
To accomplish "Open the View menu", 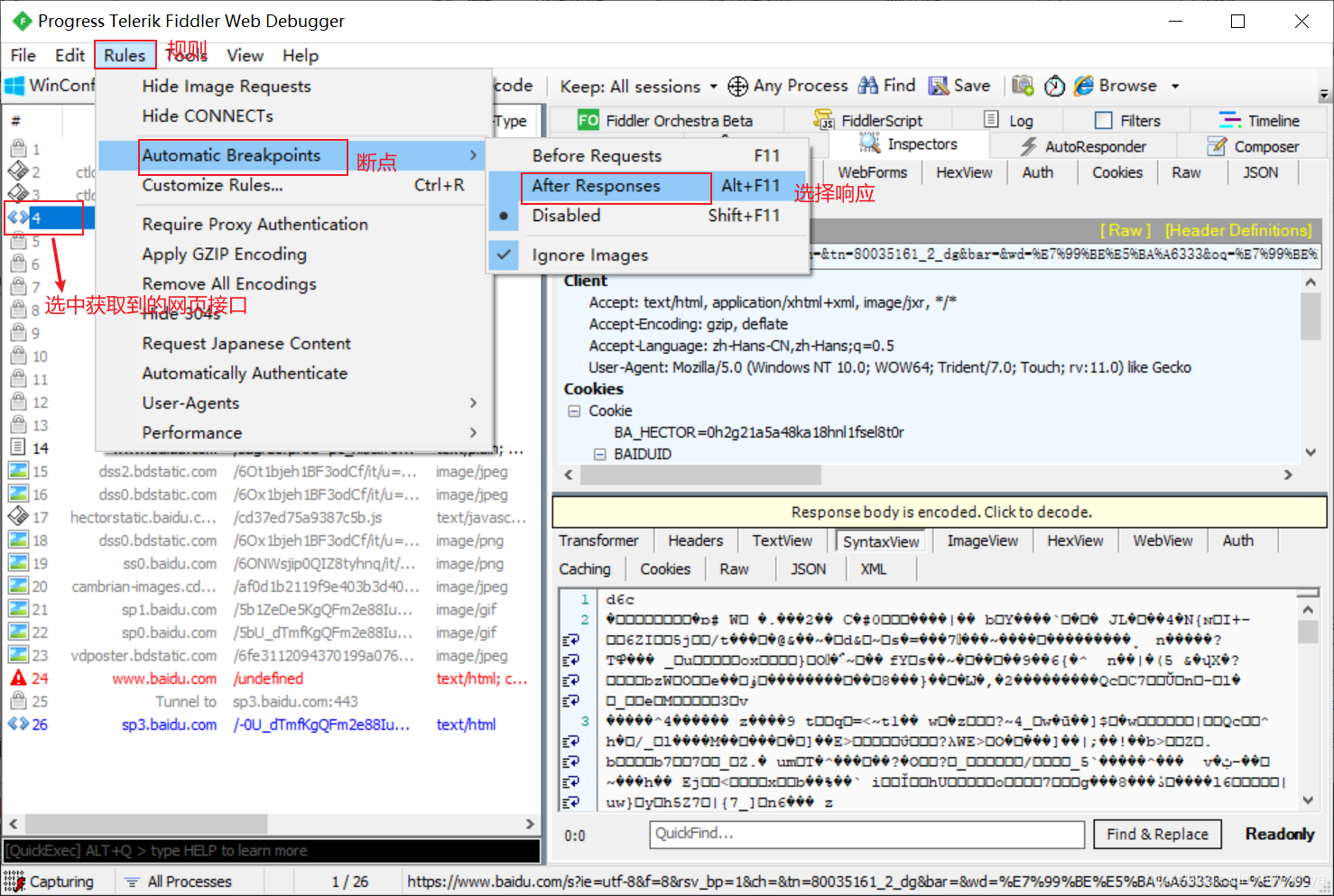I will tap(245, 56).
